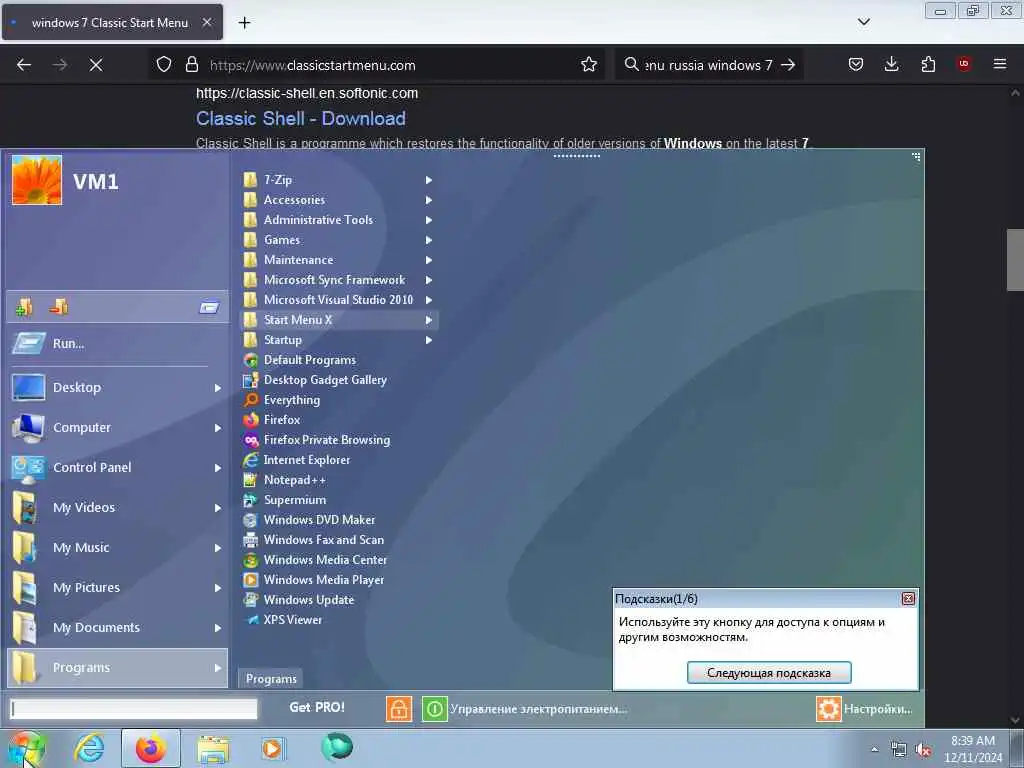The height and width of the screenshot is (768, 1024).
Task: Open the Start Menu X folder
Action: [339, 320]
